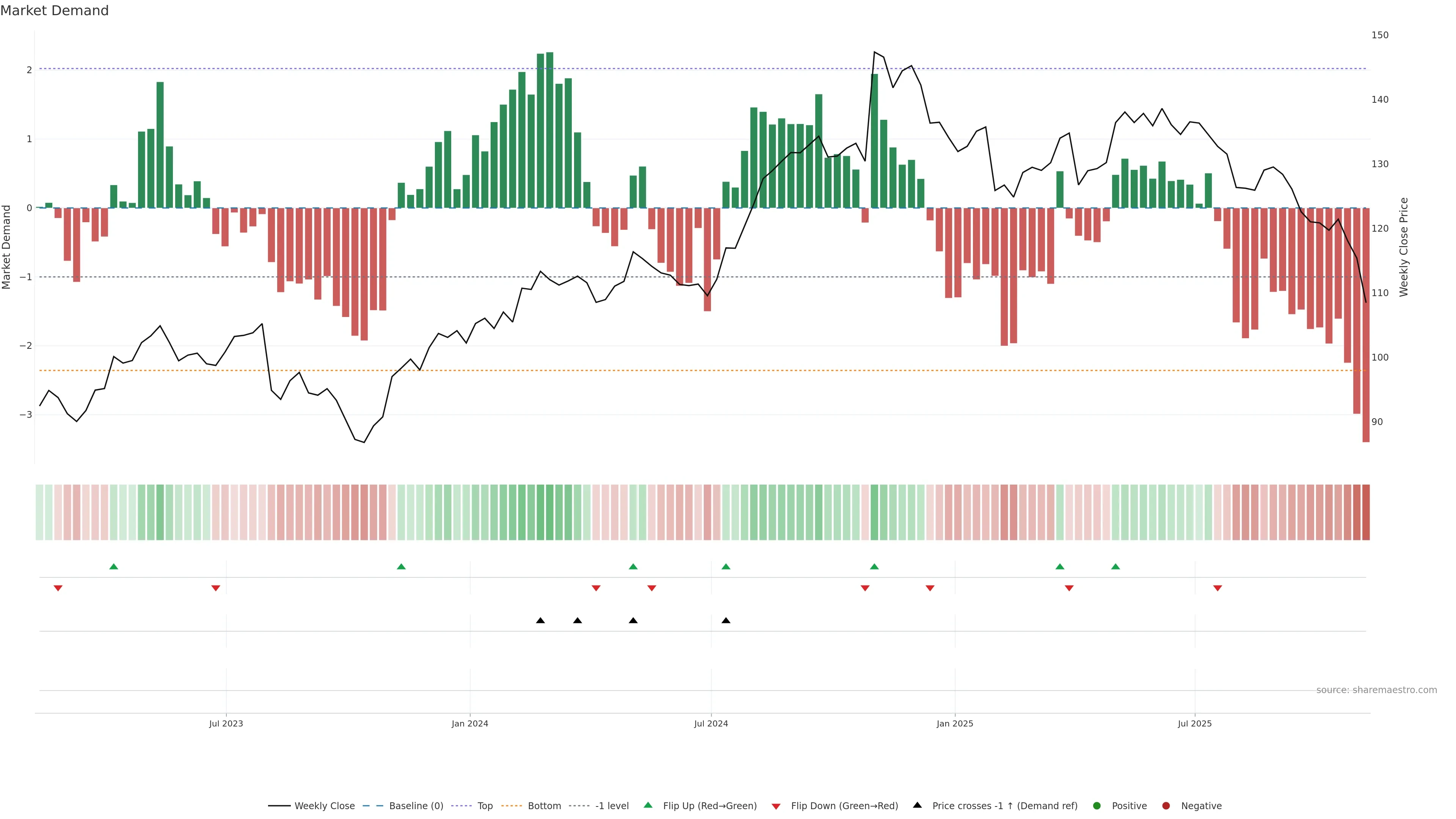This screenshot has width=1456, height=819.
Task: Click black Price crosses -1 legend triangle
Action: coord(917,805)
